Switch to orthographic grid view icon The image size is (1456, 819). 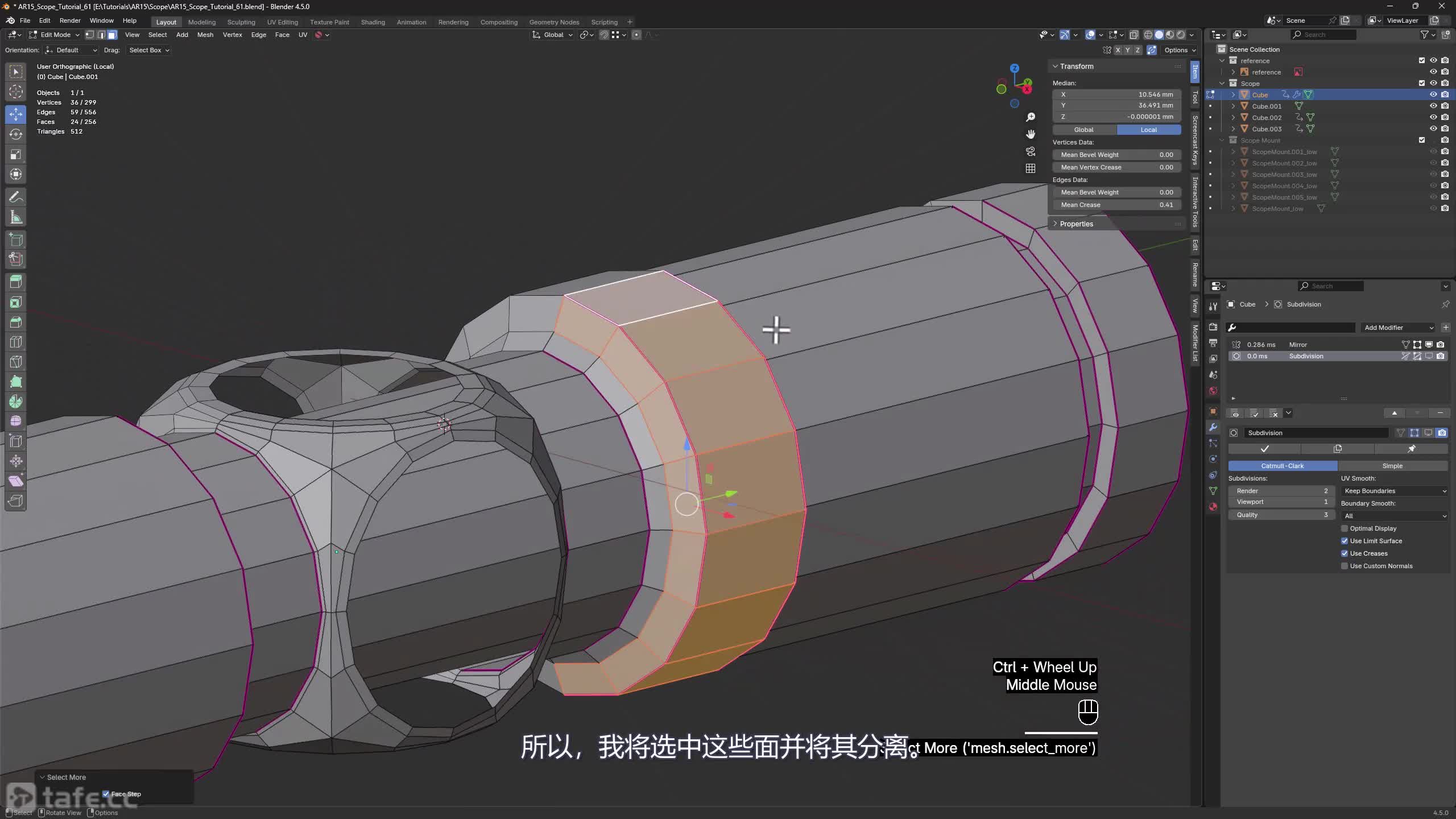coord(1031,168)
